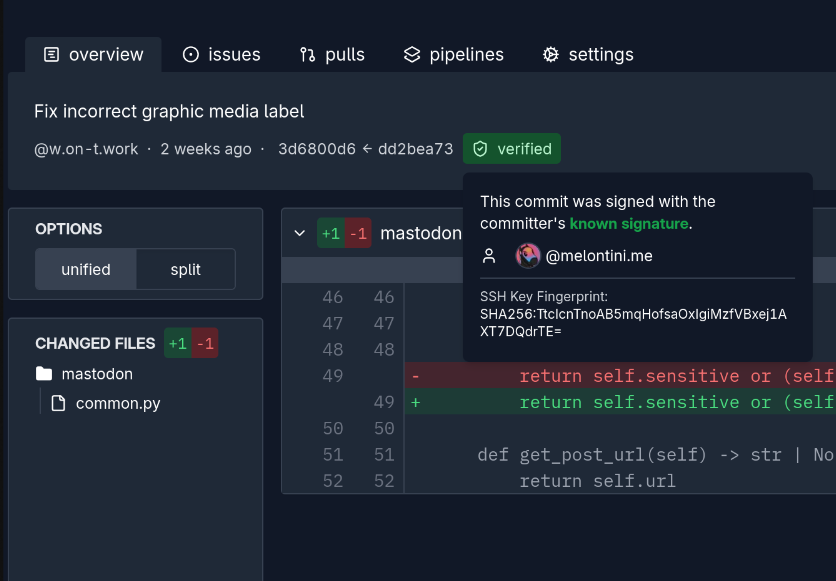Click the @w.on-t.work author link
Screen dimensions: 836x581
(x=86, y=148)
